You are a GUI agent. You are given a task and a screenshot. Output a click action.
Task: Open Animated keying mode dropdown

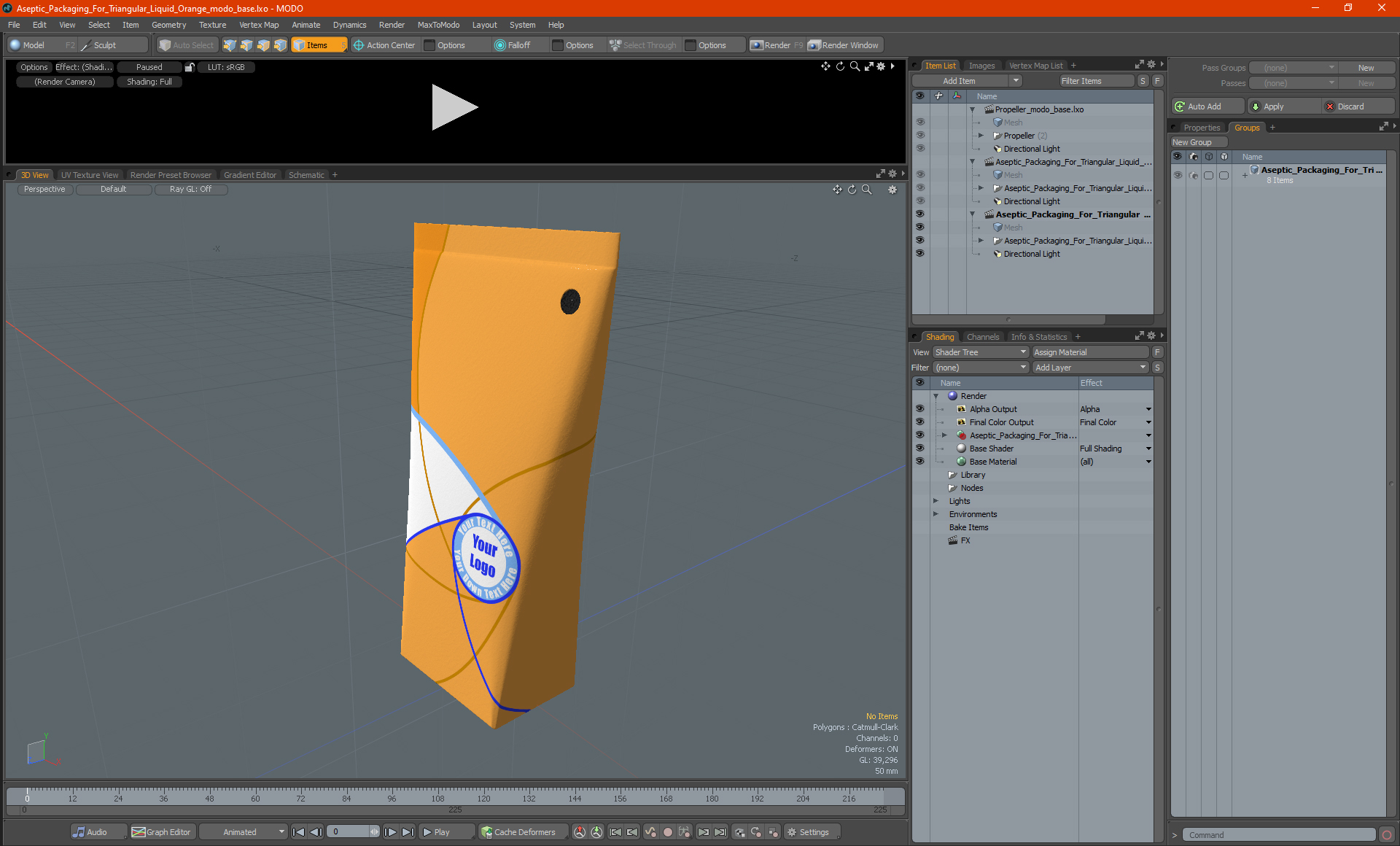pos(244,832)
